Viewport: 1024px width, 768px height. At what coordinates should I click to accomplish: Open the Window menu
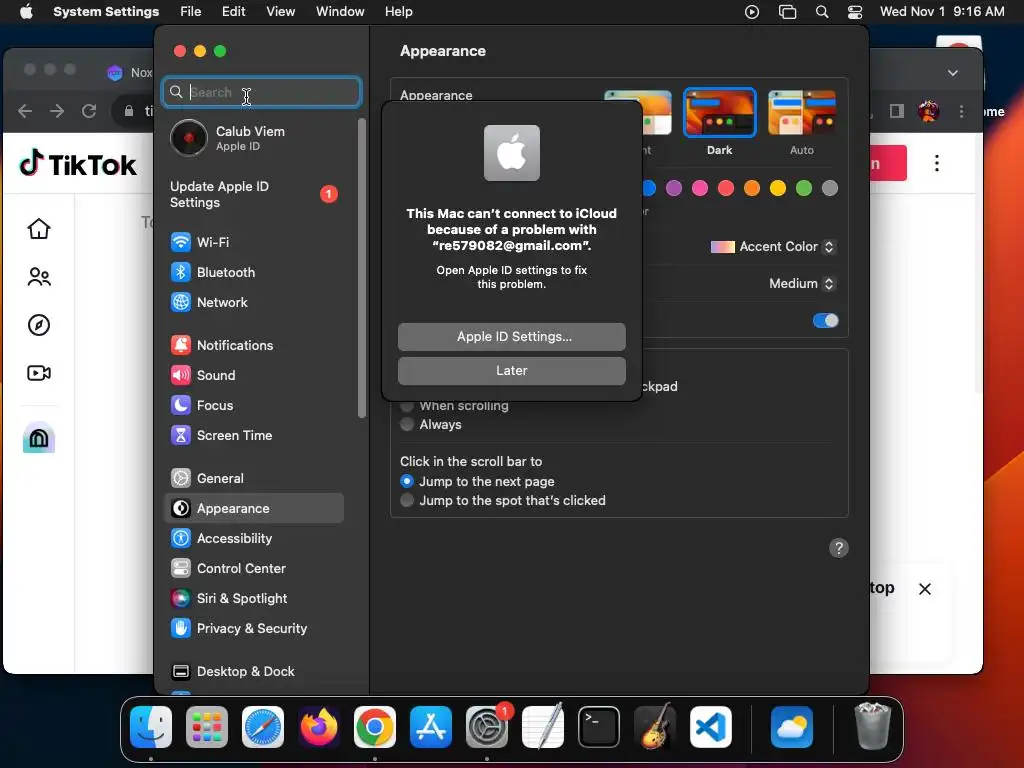click(x=340, y=12)
